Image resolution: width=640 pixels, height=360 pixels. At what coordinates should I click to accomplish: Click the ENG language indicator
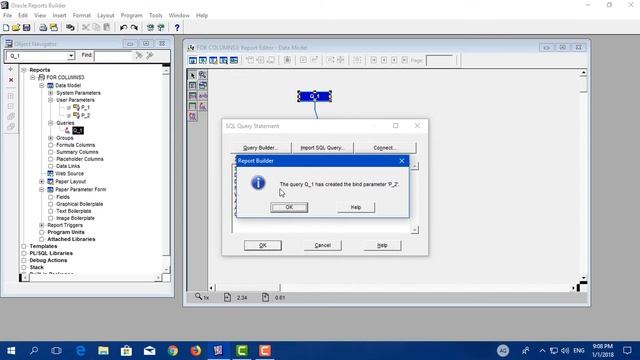tap(579, 351)
